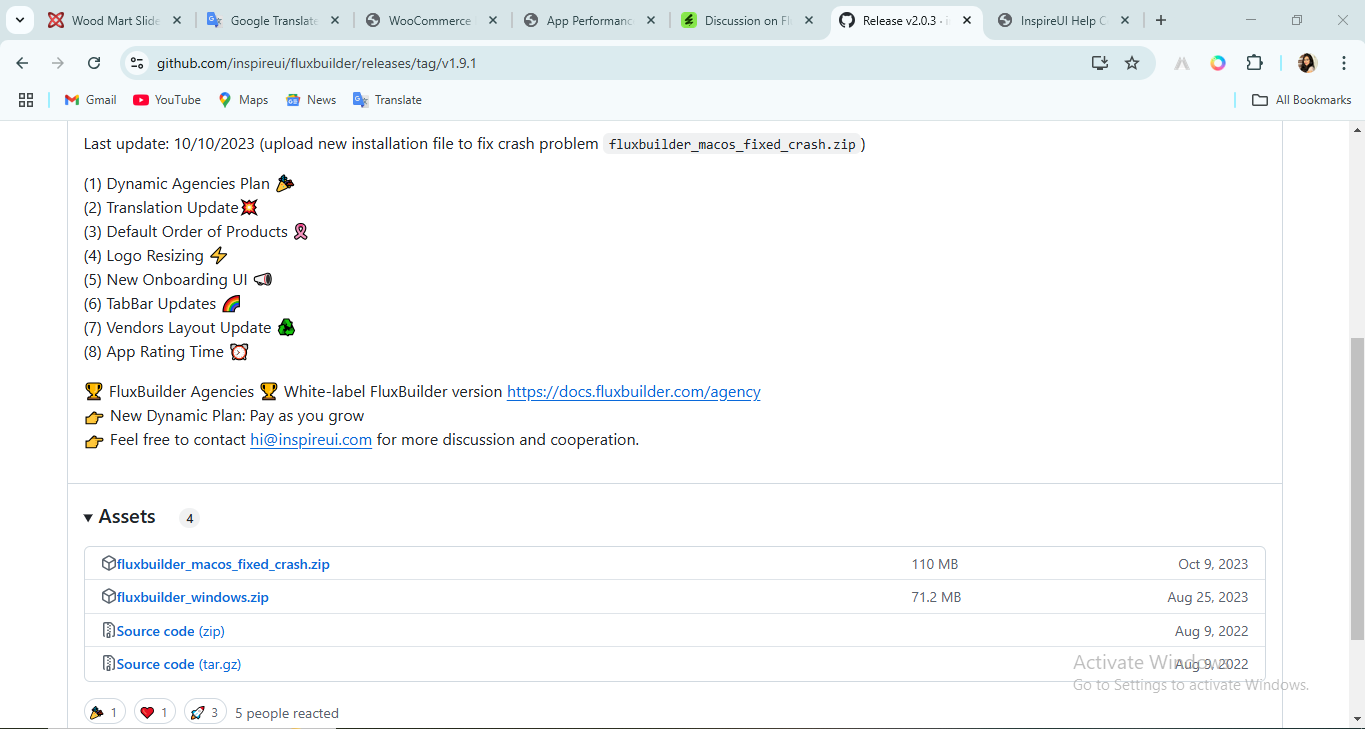The width and height of the screenshot is (1365, 729).
Task: Click the '(1) Dynamic Agencies Plan' line
Action: [189, 184]
